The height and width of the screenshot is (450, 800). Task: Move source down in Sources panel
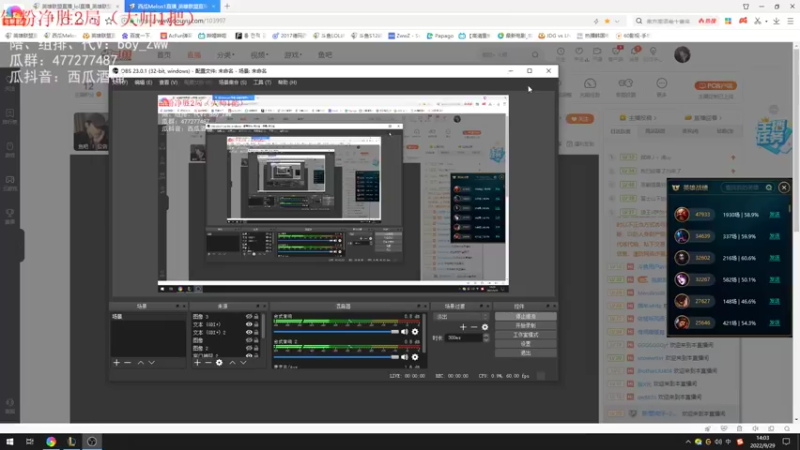243,362
